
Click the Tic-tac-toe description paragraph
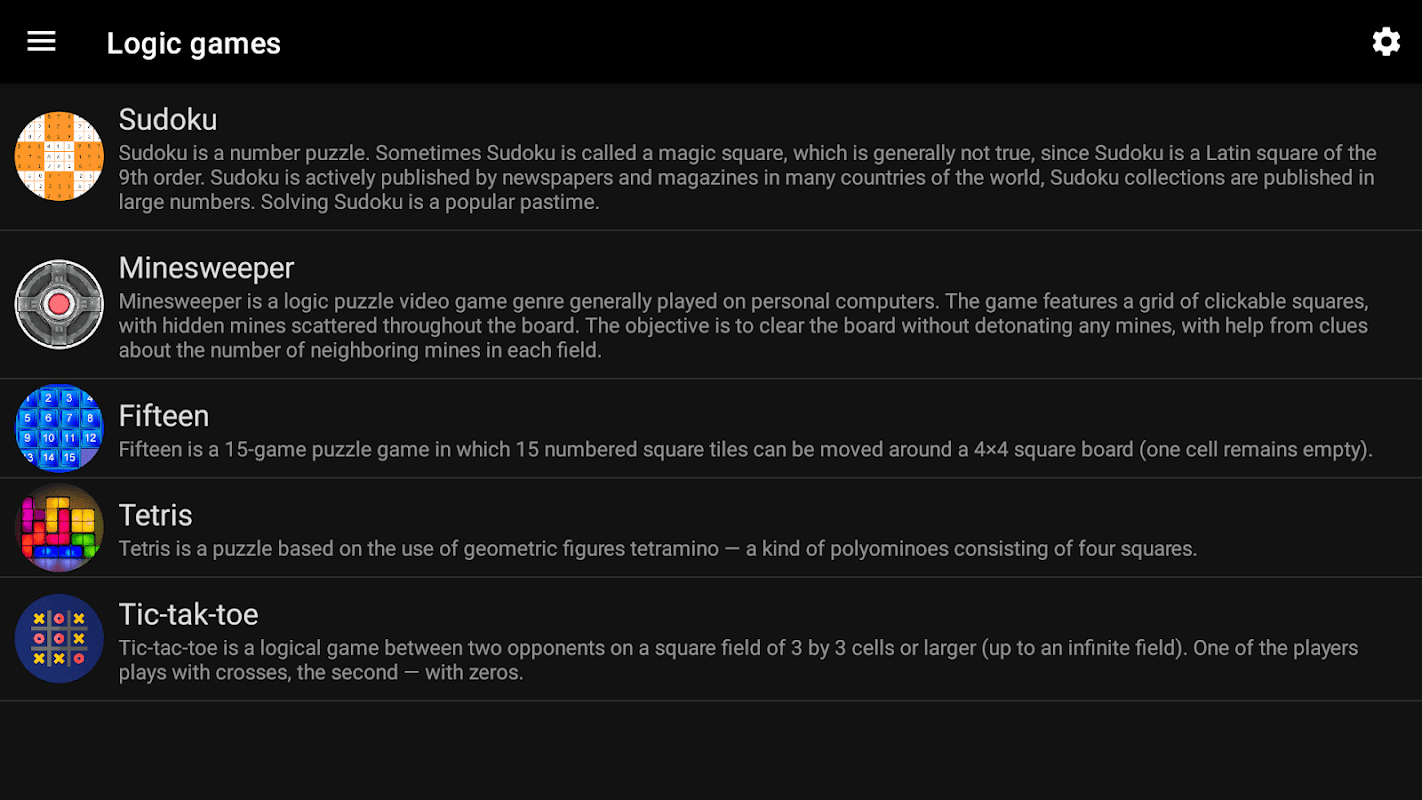739,660
